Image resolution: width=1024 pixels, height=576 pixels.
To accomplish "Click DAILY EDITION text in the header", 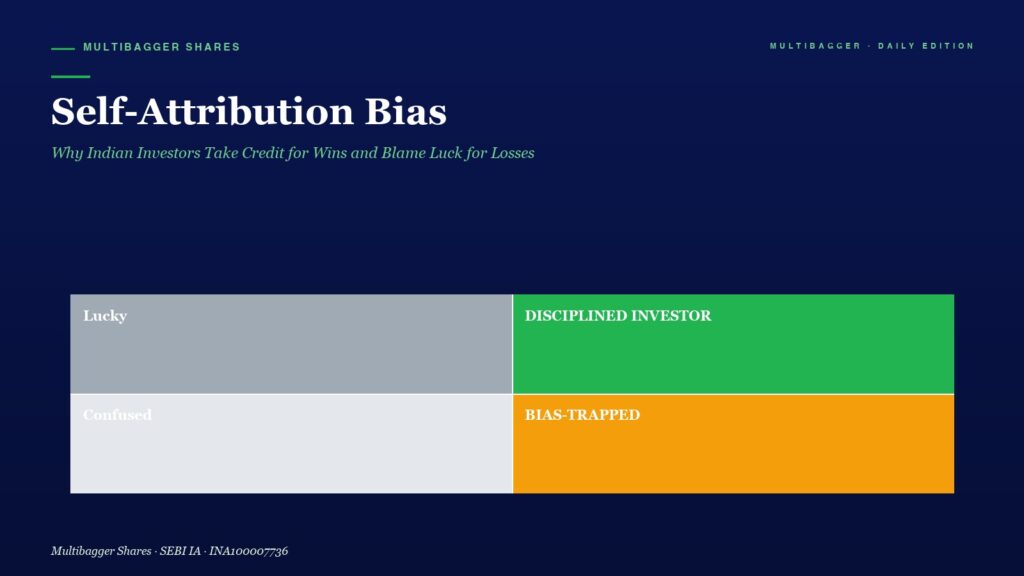I will pyautogui.click(x=925, y=46).
